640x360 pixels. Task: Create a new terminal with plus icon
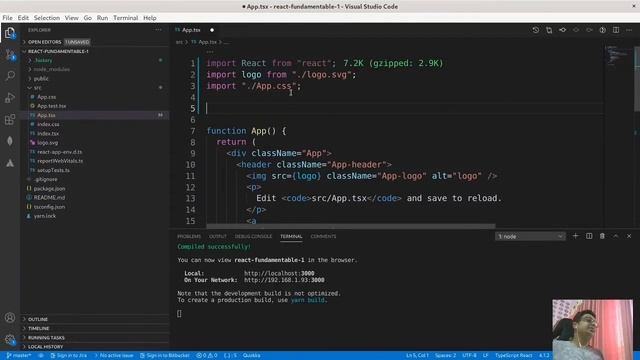(x=576, y=236)
